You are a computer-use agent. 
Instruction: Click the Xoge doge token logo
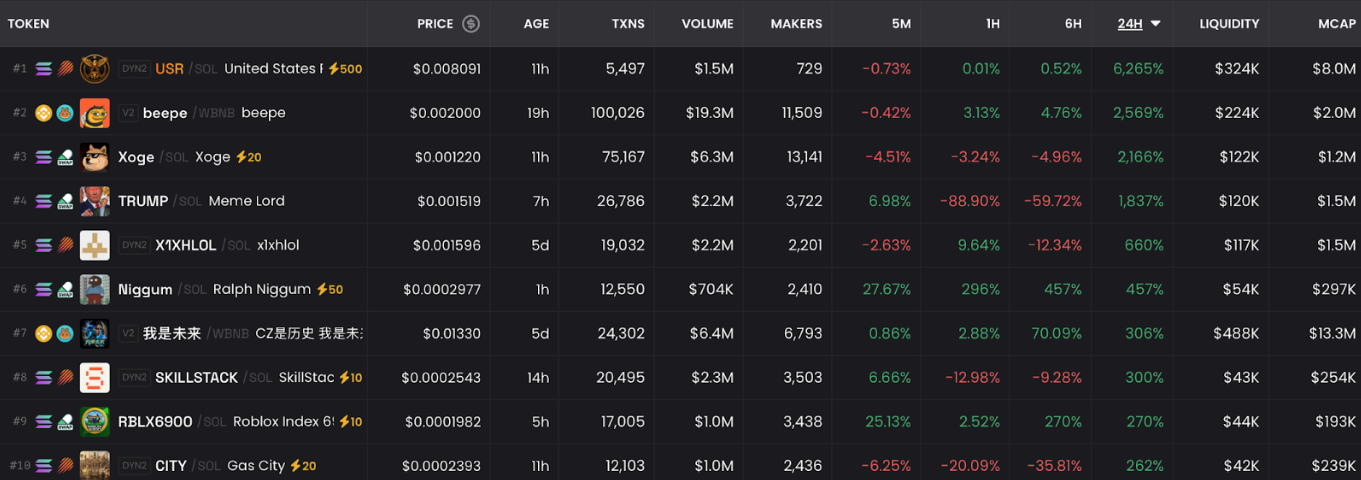(94, 157)
